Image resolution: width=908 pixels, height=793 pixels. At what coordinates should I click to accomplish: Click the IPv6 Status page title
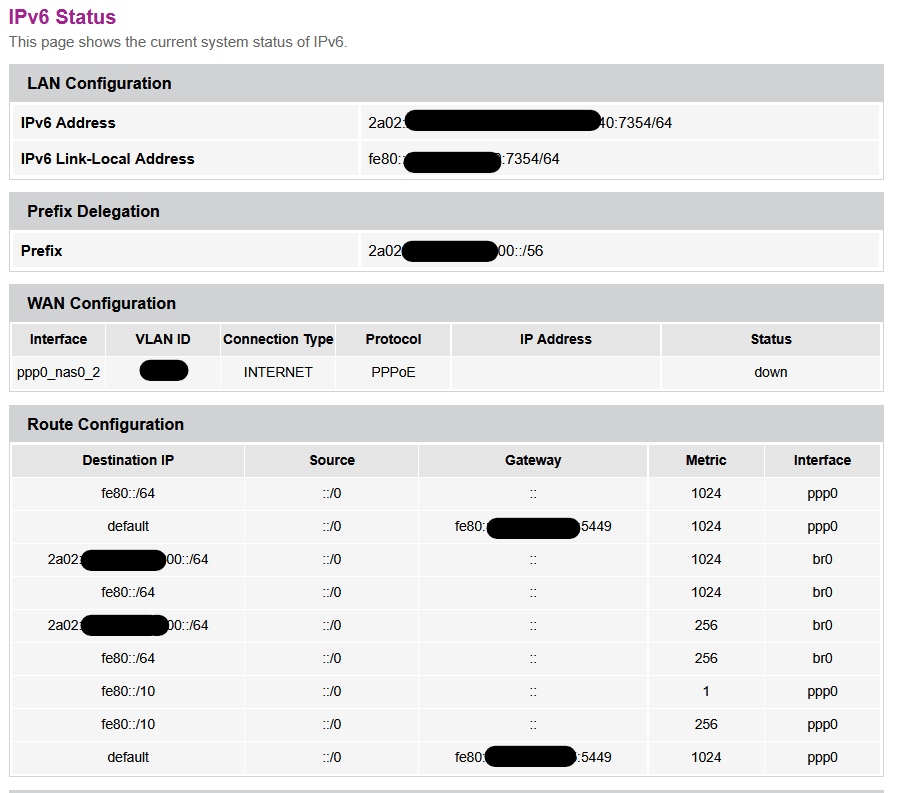pos(62,17)
